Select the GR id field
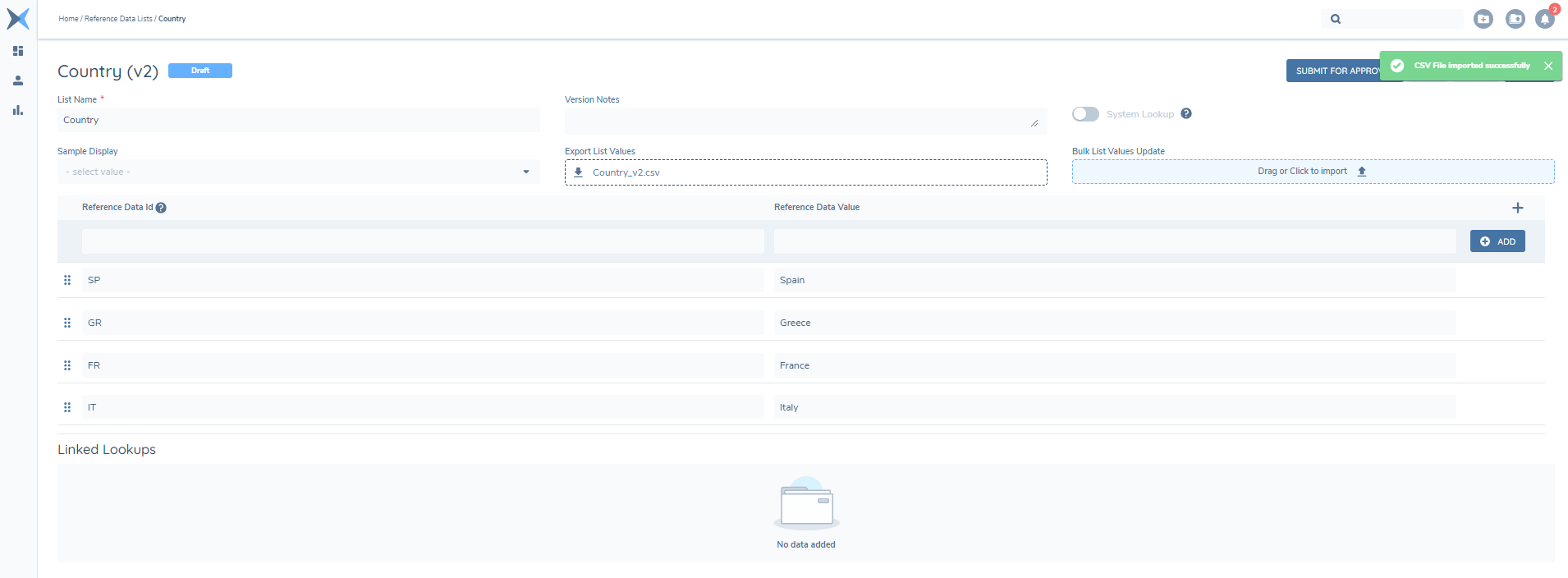 tap(423, 323)
